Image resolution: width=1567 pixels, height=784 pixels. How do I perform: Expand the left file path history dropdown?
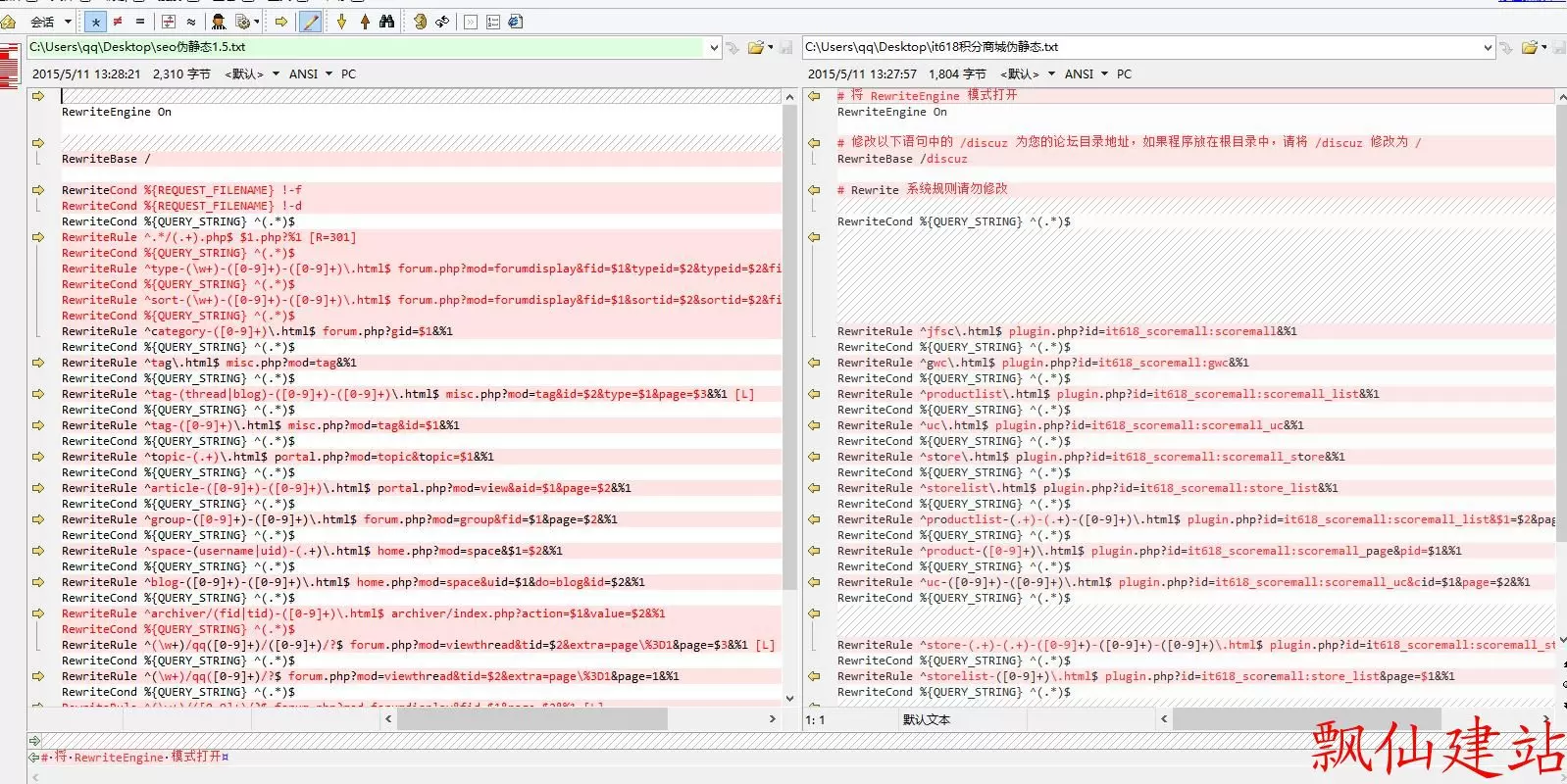point(714,47)
